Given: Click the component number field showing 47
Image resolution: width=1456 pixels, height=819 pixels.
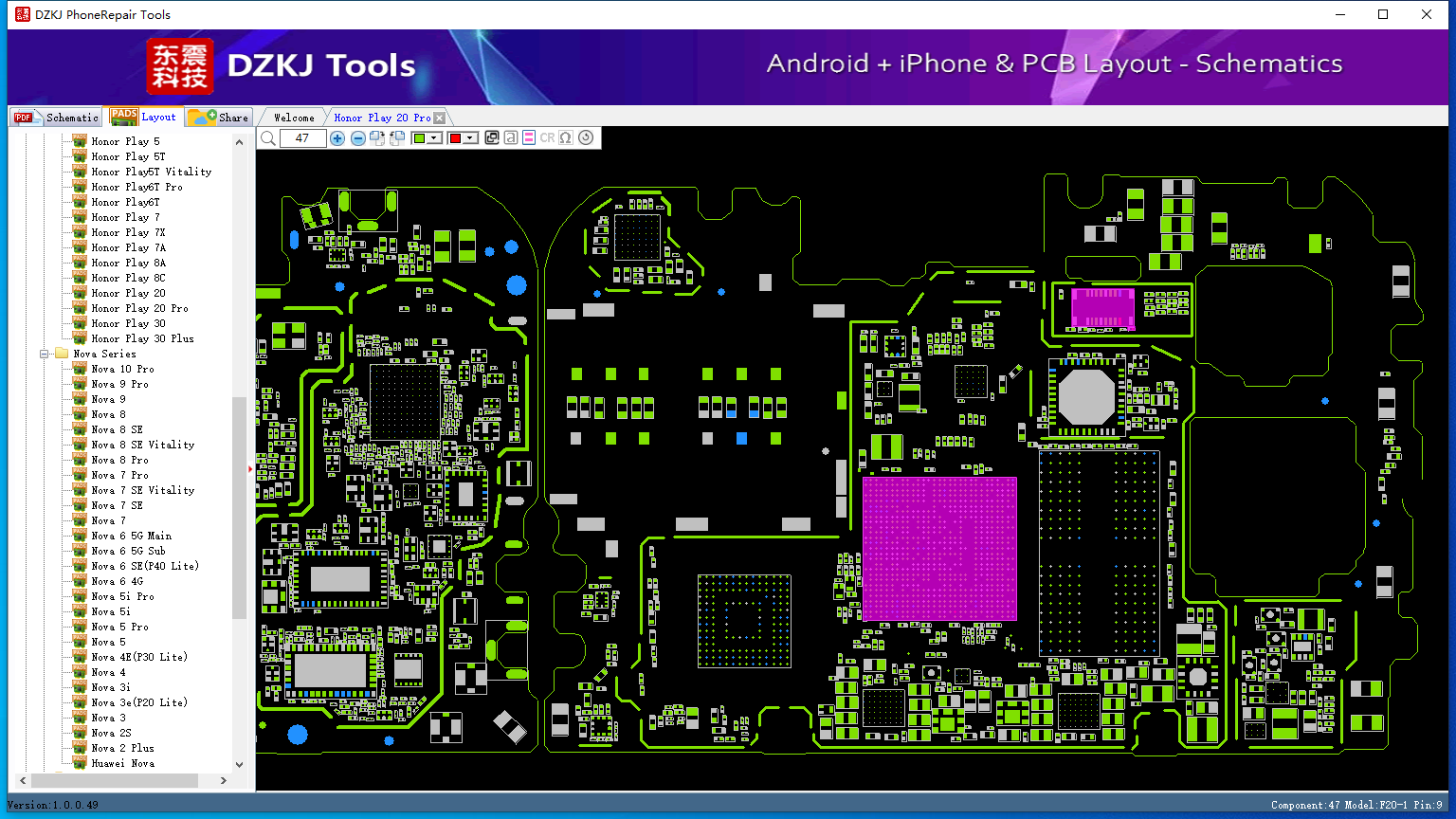Looking at the screenshot, I should (302, 138).
